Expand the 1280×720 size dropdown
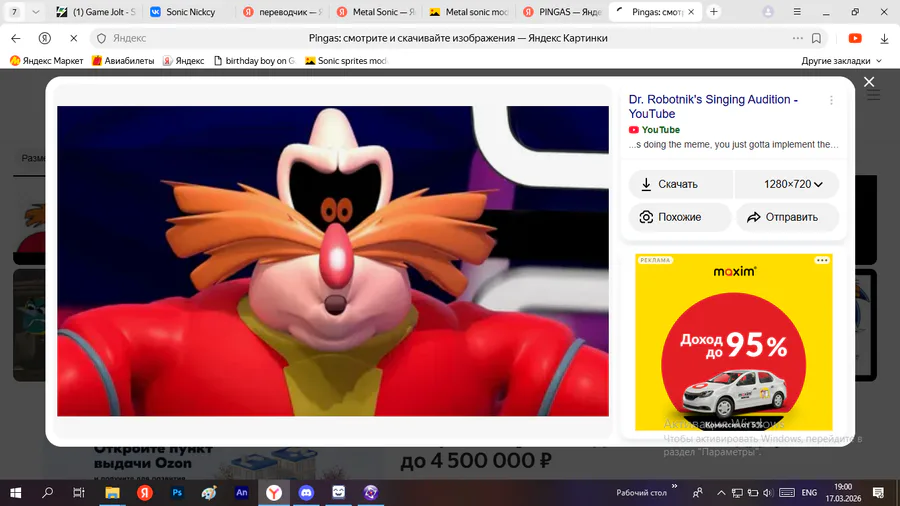Viewport: 900px width, 506px height. [787, 184]
